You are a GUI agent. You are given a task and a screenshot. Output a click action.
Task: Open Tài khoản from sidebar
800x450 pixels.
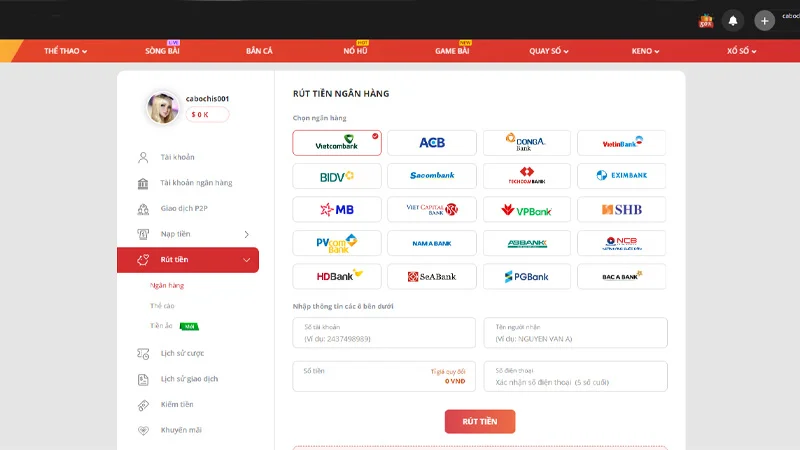pyautogui.click(x=177, y=157)
